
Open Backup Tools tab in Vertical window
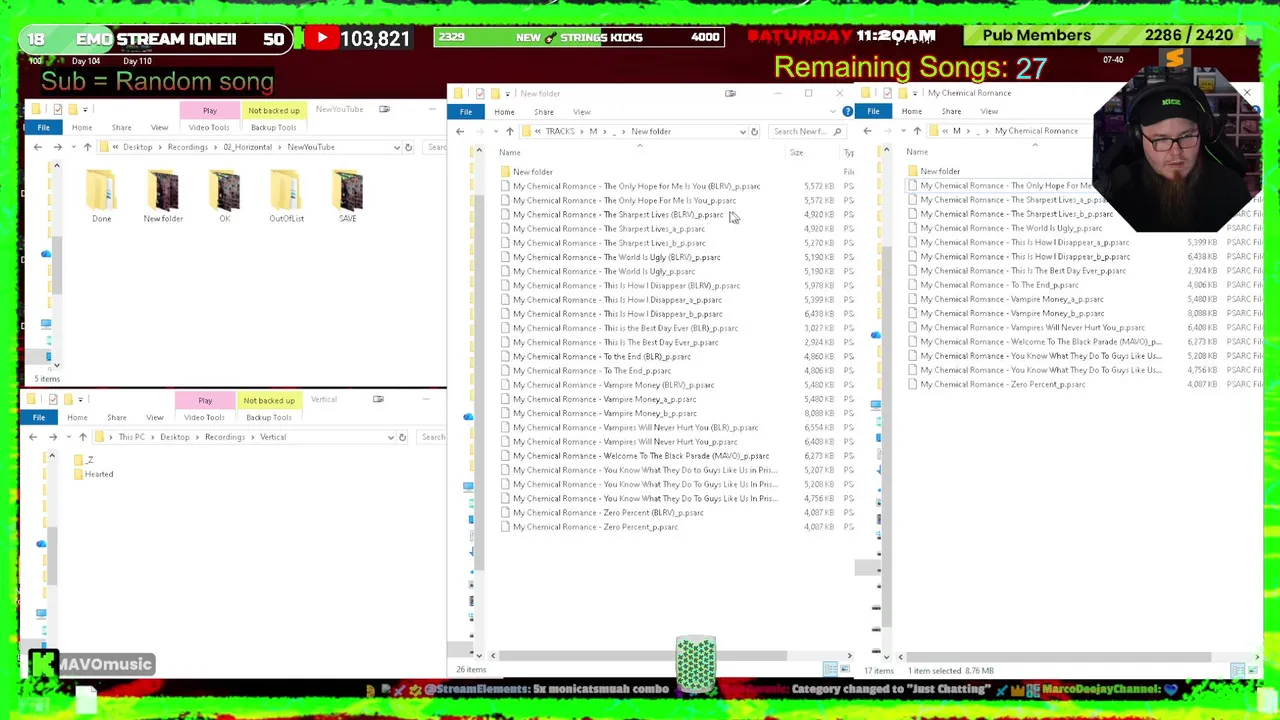click(x=268, y=417)
